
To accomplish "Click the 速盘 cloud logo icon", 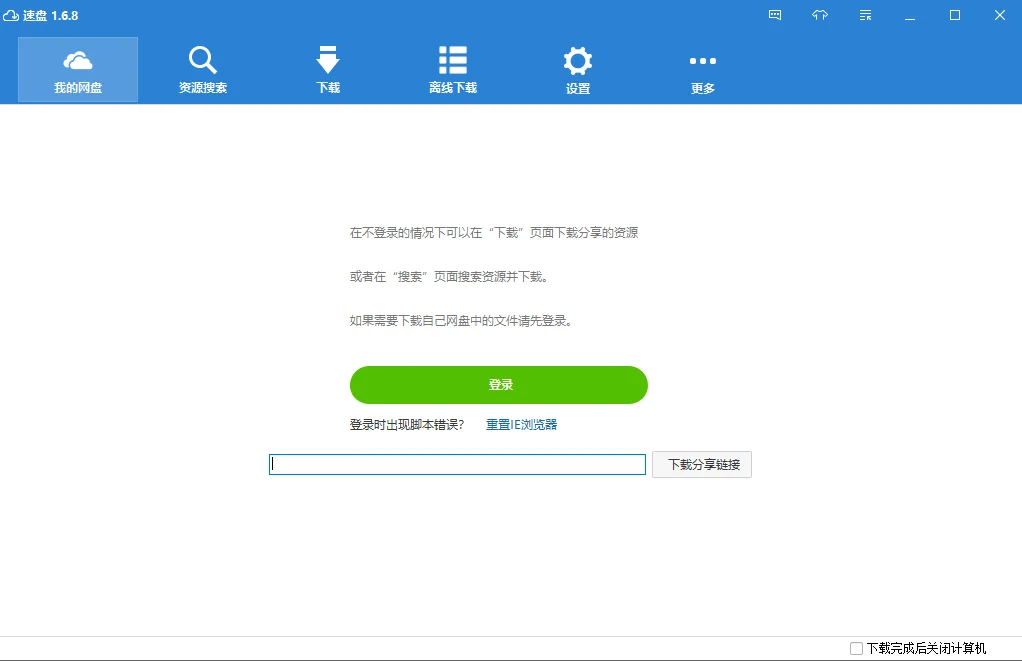I will [11, 15].
